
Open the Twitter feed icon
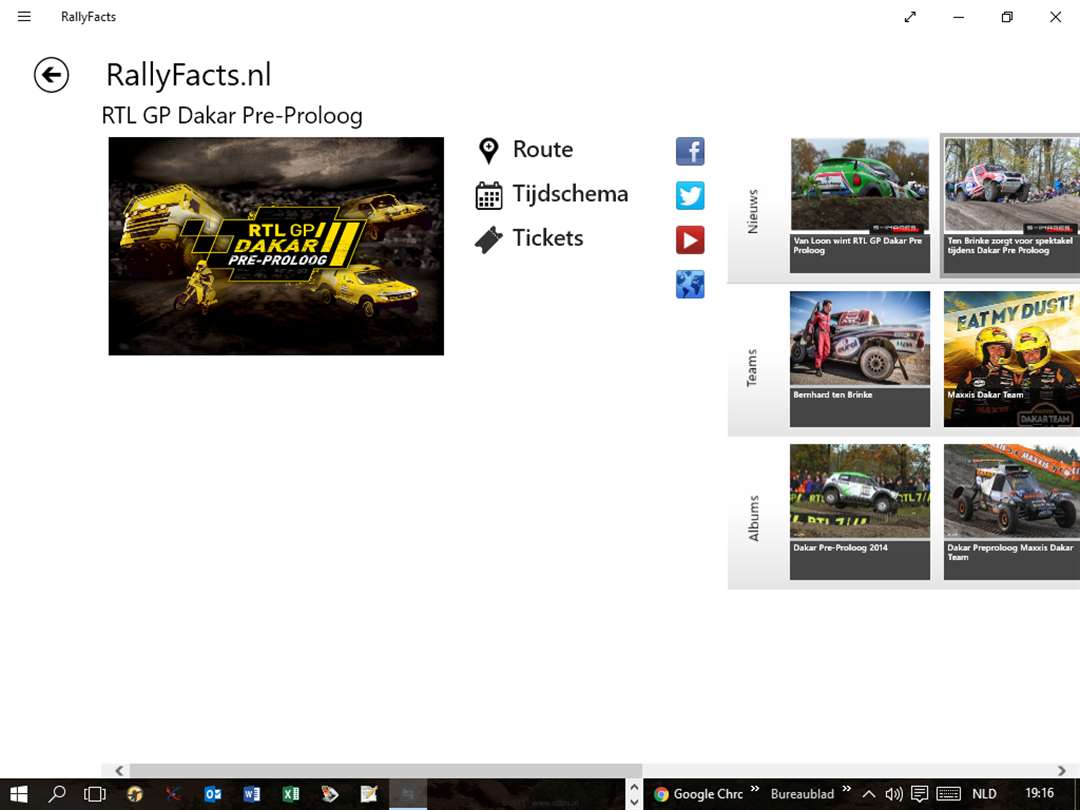(690, 196)
